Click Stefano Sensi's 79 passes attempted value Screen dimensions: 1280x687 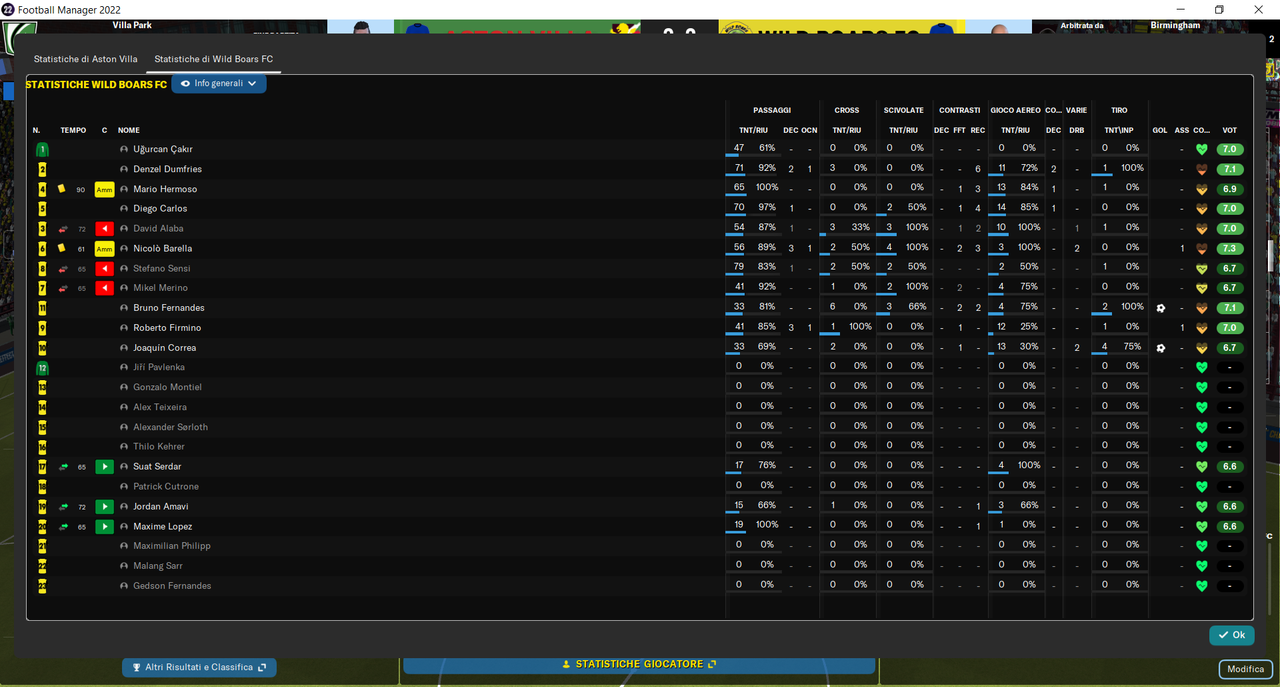(x=739, y=267)
